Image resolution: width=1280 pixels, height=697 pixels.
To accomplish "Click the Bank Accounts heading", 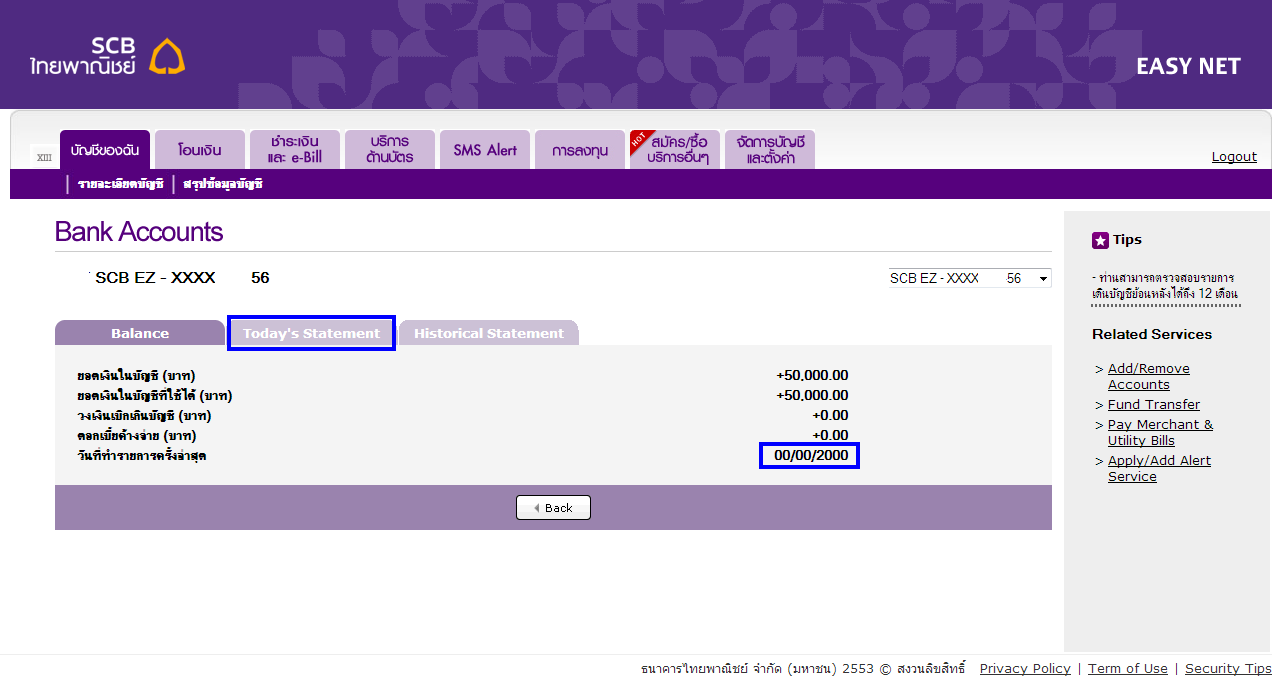I will [x=139, y=232].
